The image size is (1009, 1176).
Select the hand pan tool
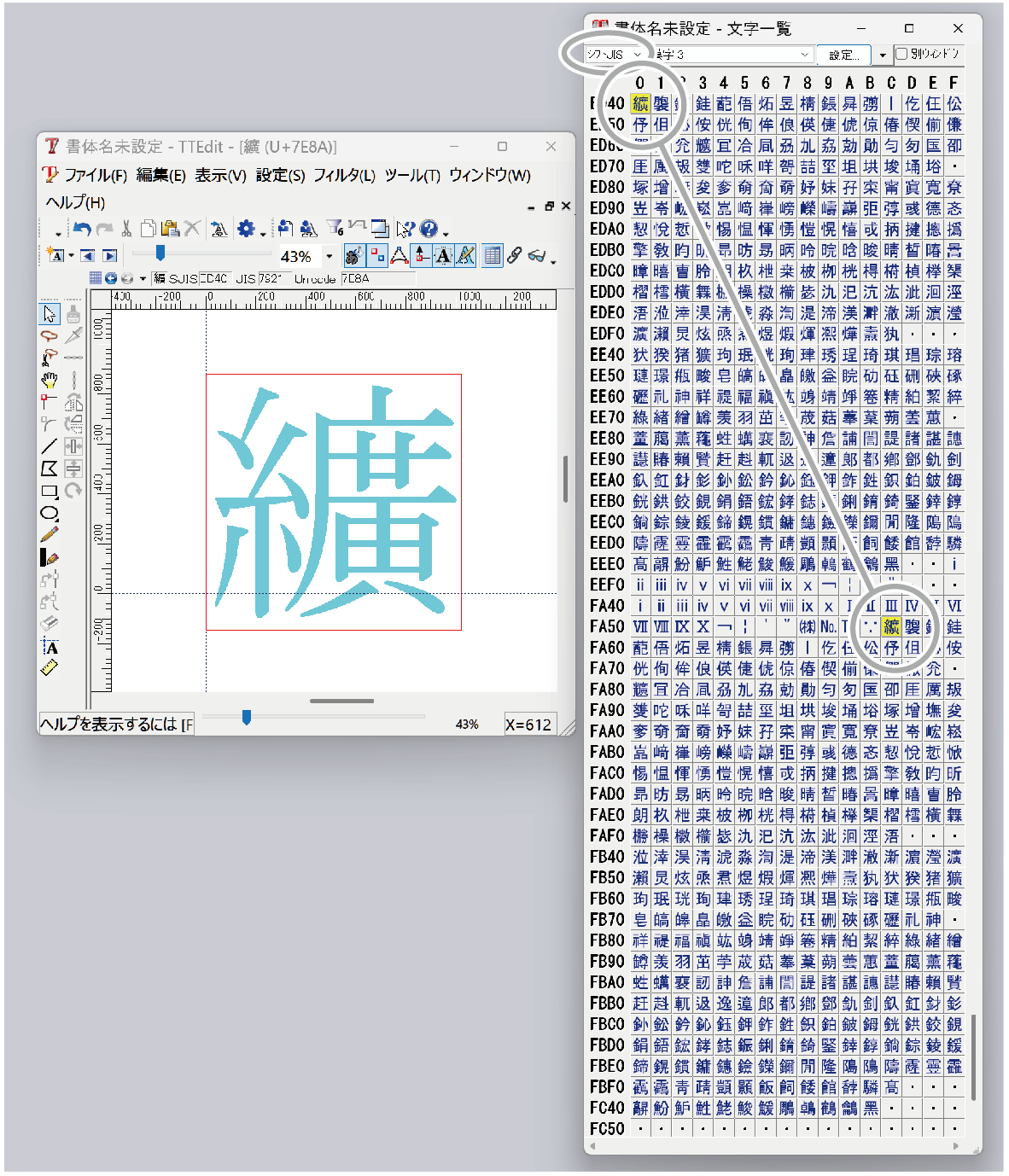[x=50, y=380]
